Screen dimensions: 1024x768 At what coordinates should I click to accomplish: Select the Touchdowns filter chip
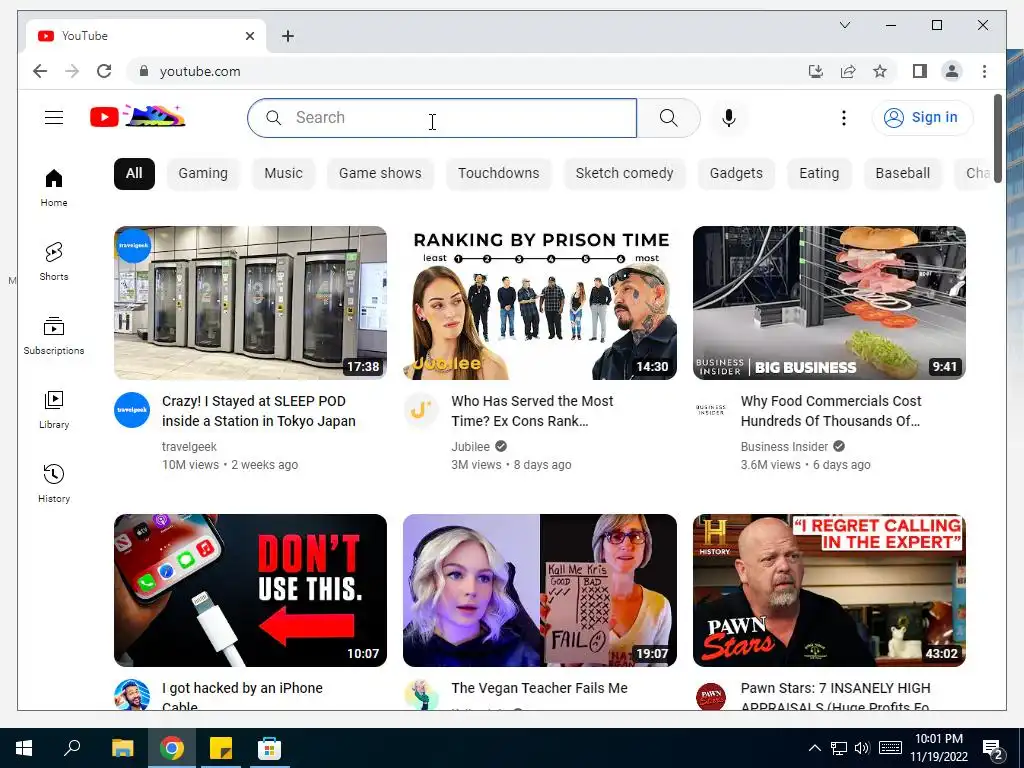point(498,174)
